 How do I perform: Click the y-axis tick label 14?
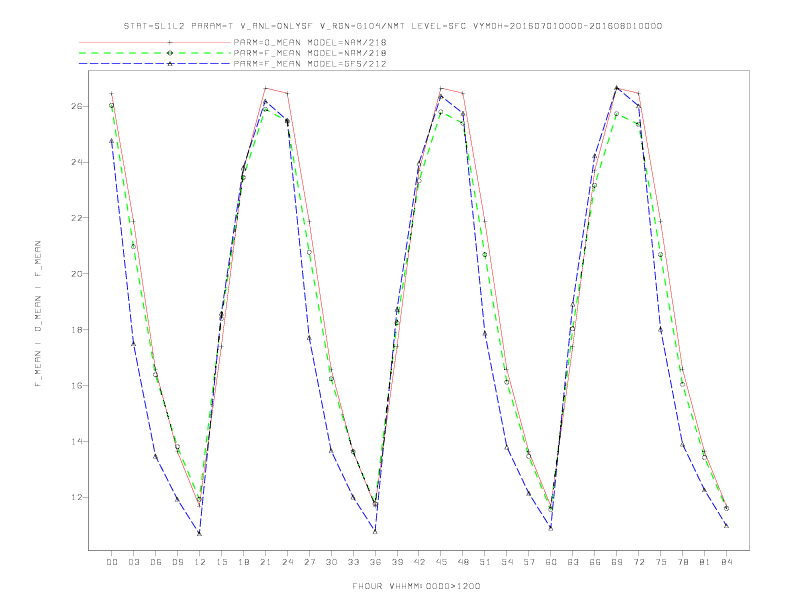point(77,441)
